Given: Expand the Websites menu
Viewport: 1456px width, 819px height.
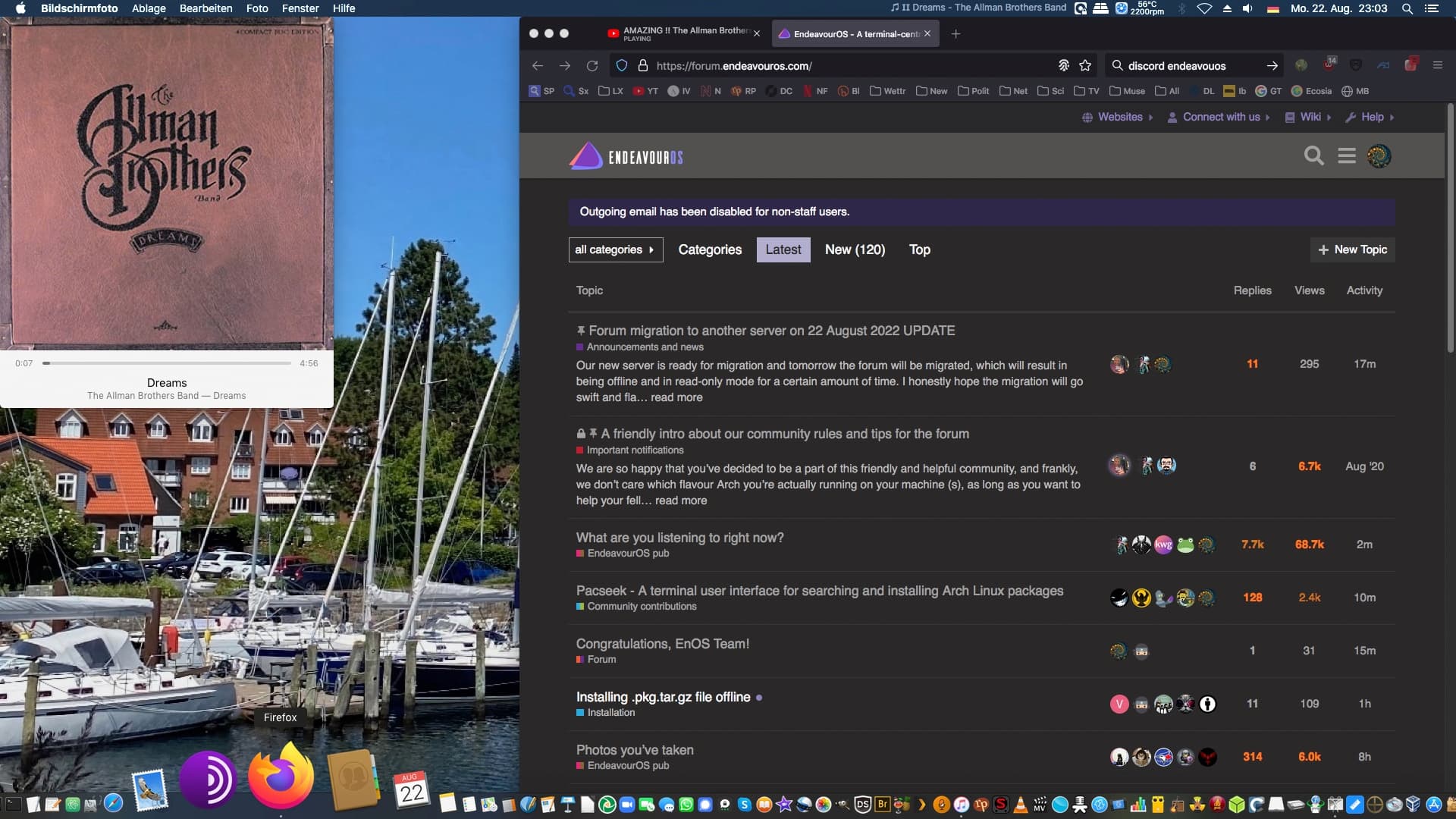Looking at the screenshot, I should coord(1119,117).
